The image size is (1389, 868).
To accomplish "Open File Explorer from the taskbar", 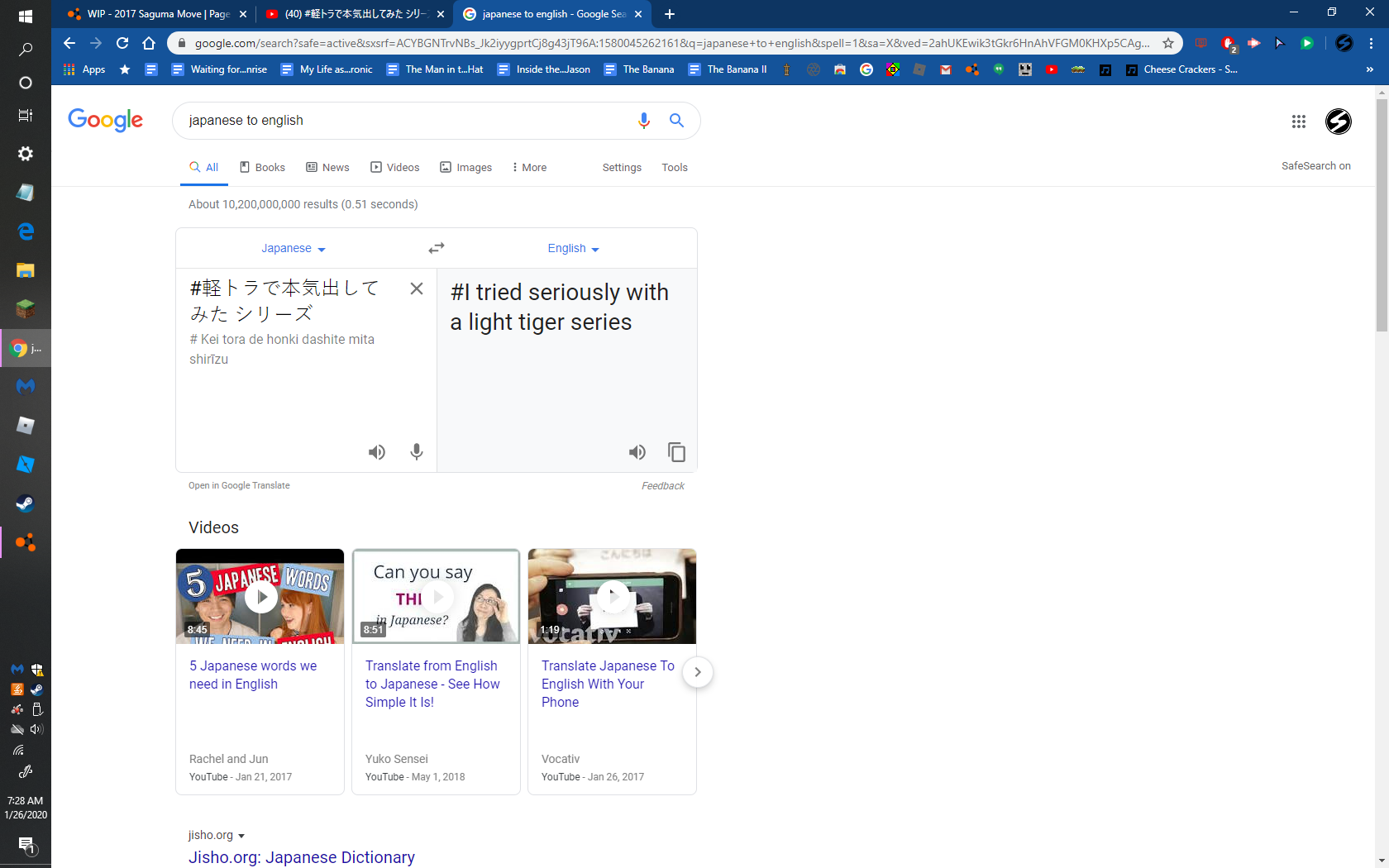I will coord(26,270).
